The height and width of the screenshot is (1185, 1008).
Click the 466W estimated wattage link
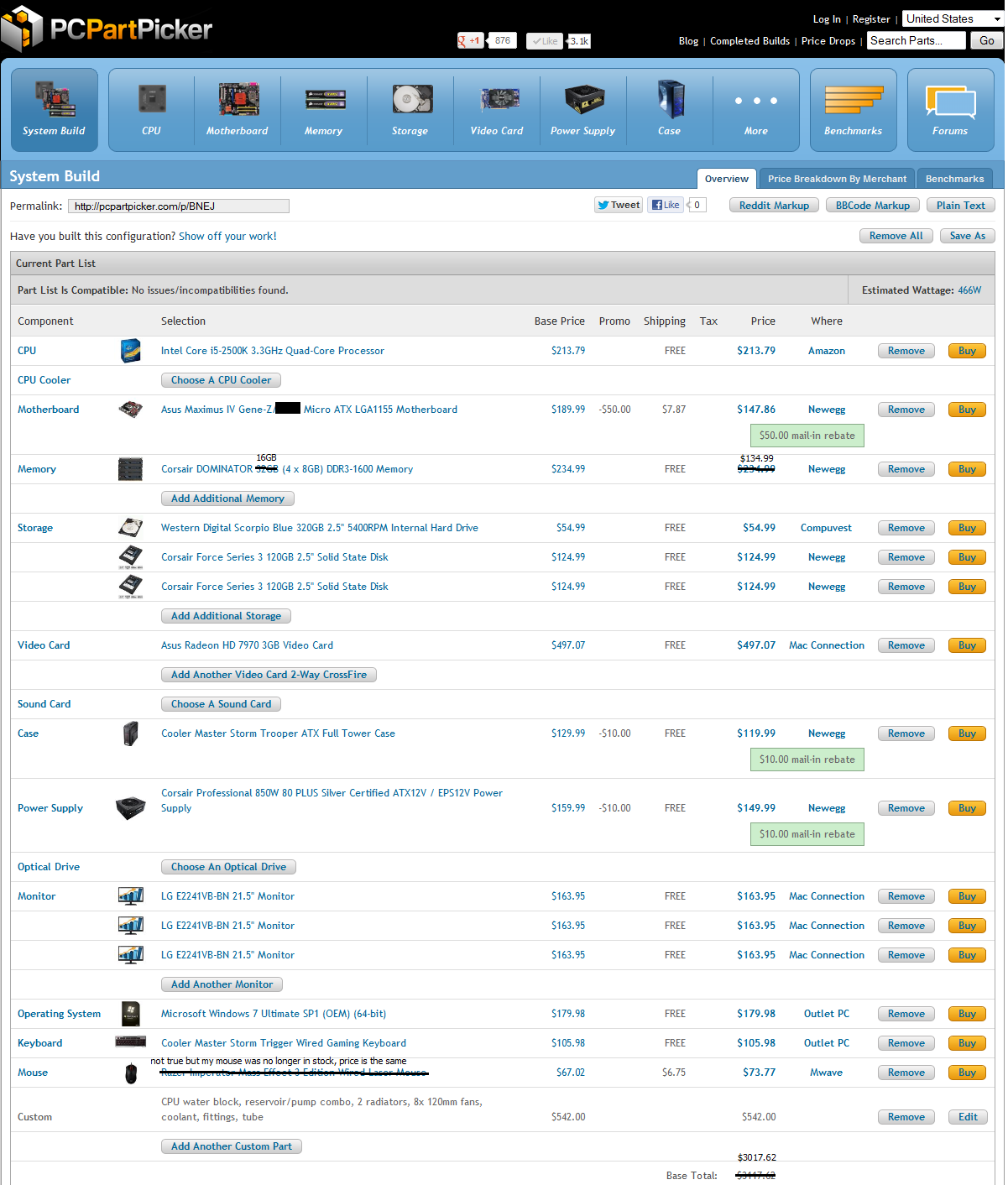click(969, 290)
